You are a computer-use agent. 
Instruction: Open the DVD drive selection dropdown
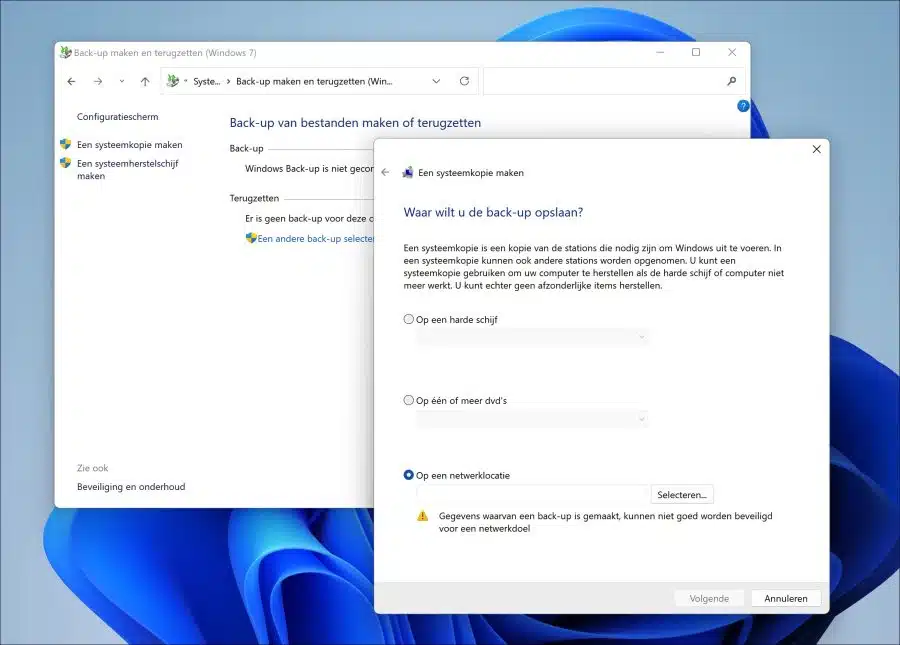pyautogui.click(x=532, y=418)
